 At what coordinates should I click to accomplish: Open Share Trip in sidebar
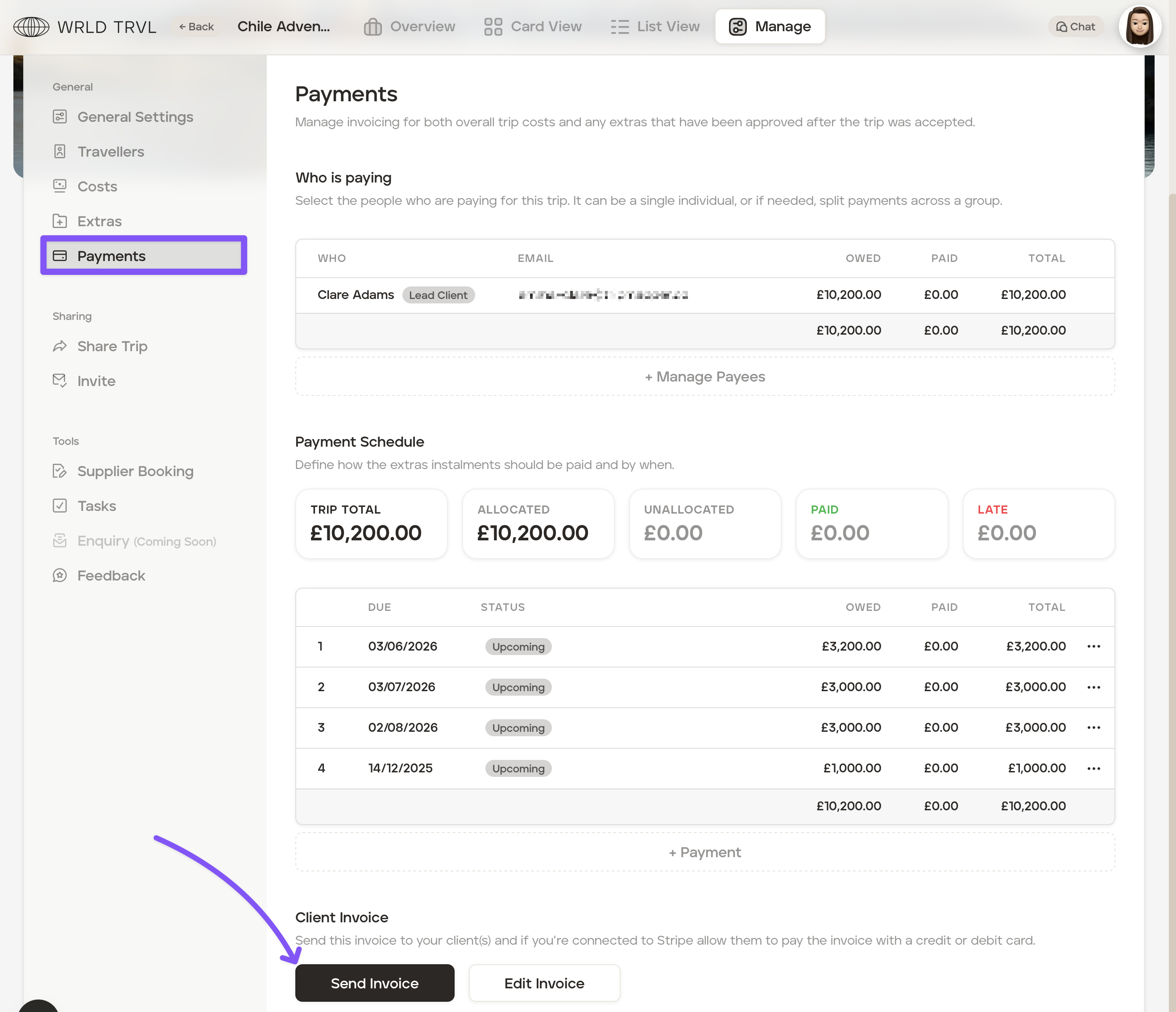point(112,346)
